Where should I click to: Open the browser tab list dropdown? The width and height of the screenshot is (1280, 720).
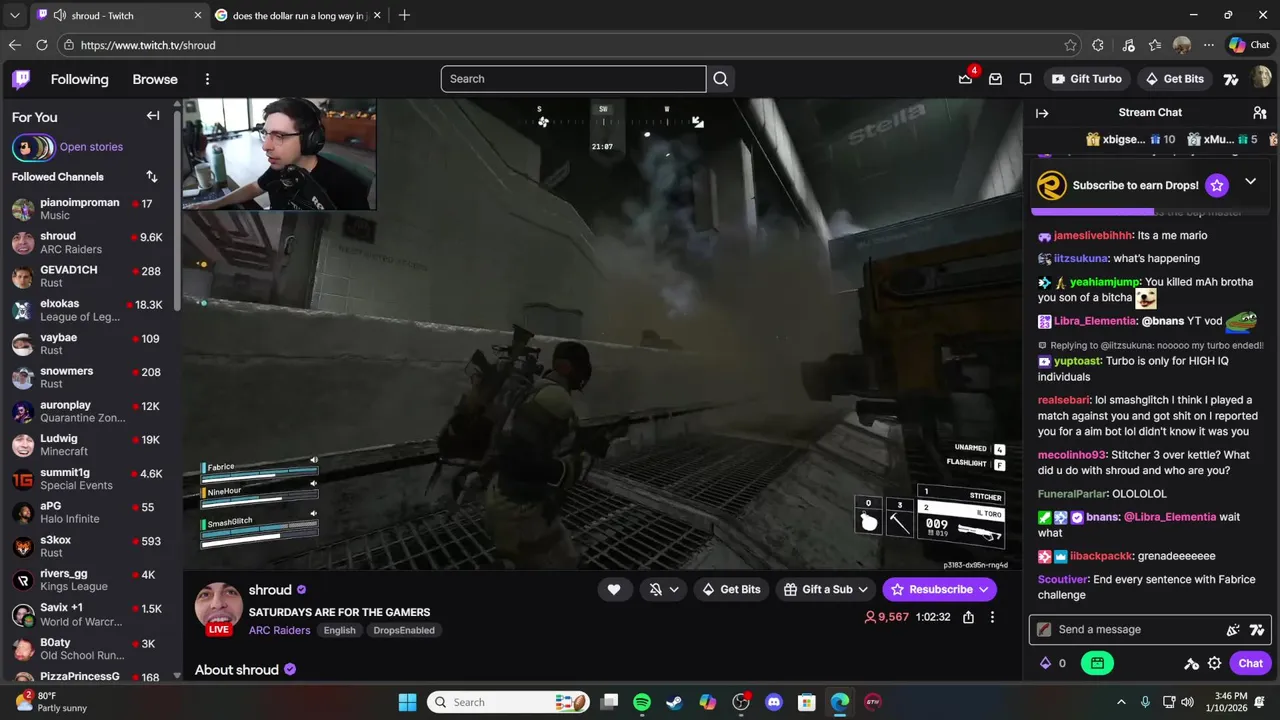(14, 16)
